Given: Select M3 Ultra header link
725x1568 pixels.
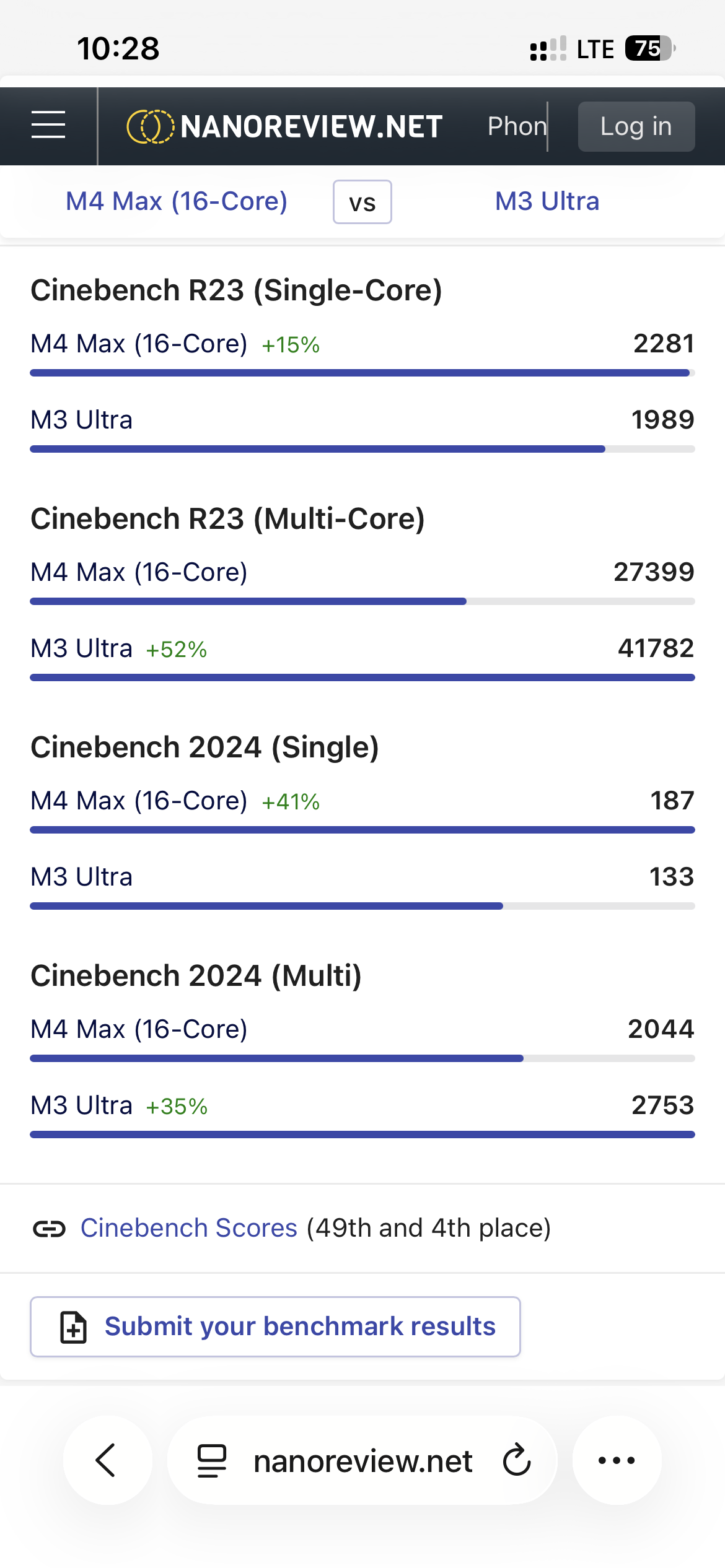Looking at the screenshot, I should coord(547,201).
